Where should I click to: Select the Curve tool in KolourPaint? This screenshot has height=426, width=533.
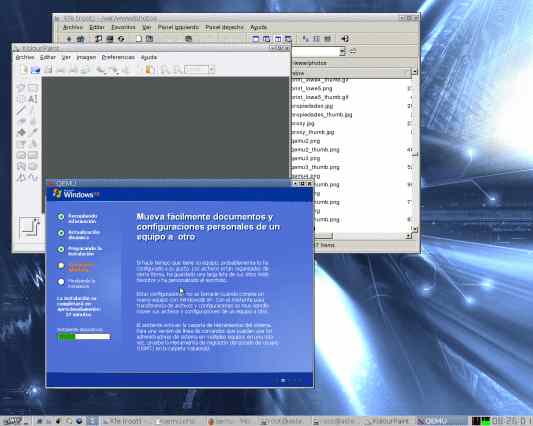click(33, 177)
